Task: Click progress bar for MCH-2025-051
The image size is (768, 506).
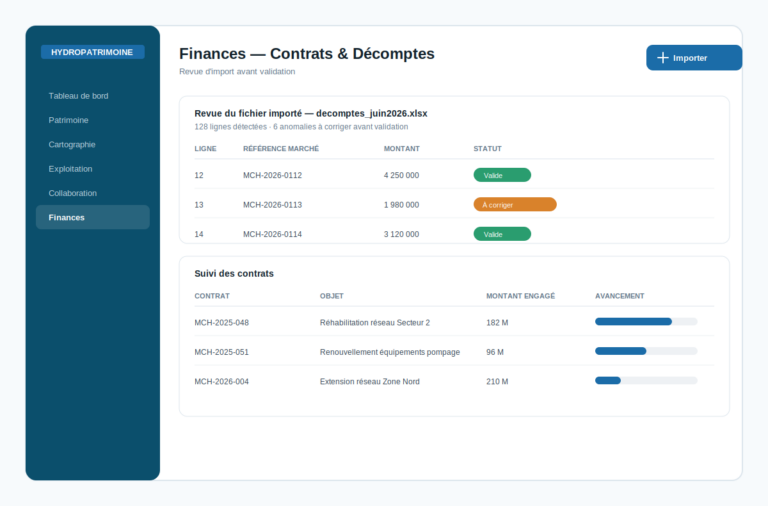Action: (646, 351)
